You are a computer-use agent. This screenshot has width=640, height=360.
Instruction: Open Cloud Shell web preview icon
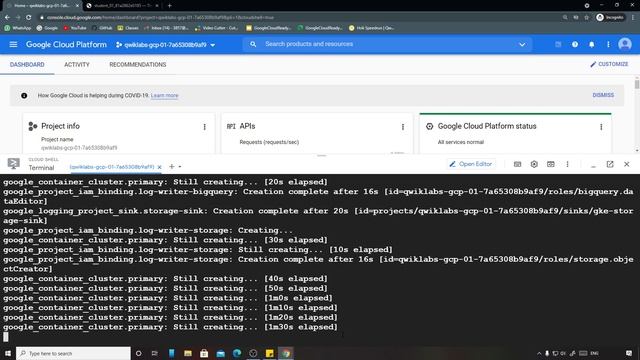551,164
